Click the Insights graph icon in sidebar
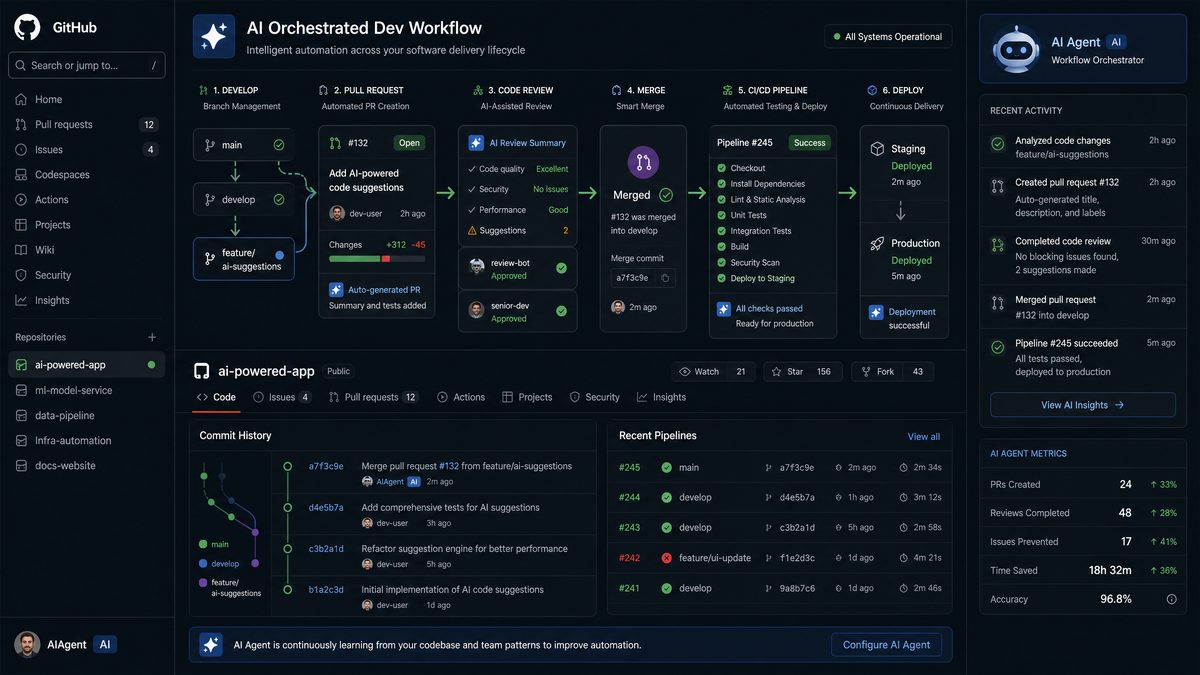Viewport: 1200px width, 675px height. click(21, 300)
